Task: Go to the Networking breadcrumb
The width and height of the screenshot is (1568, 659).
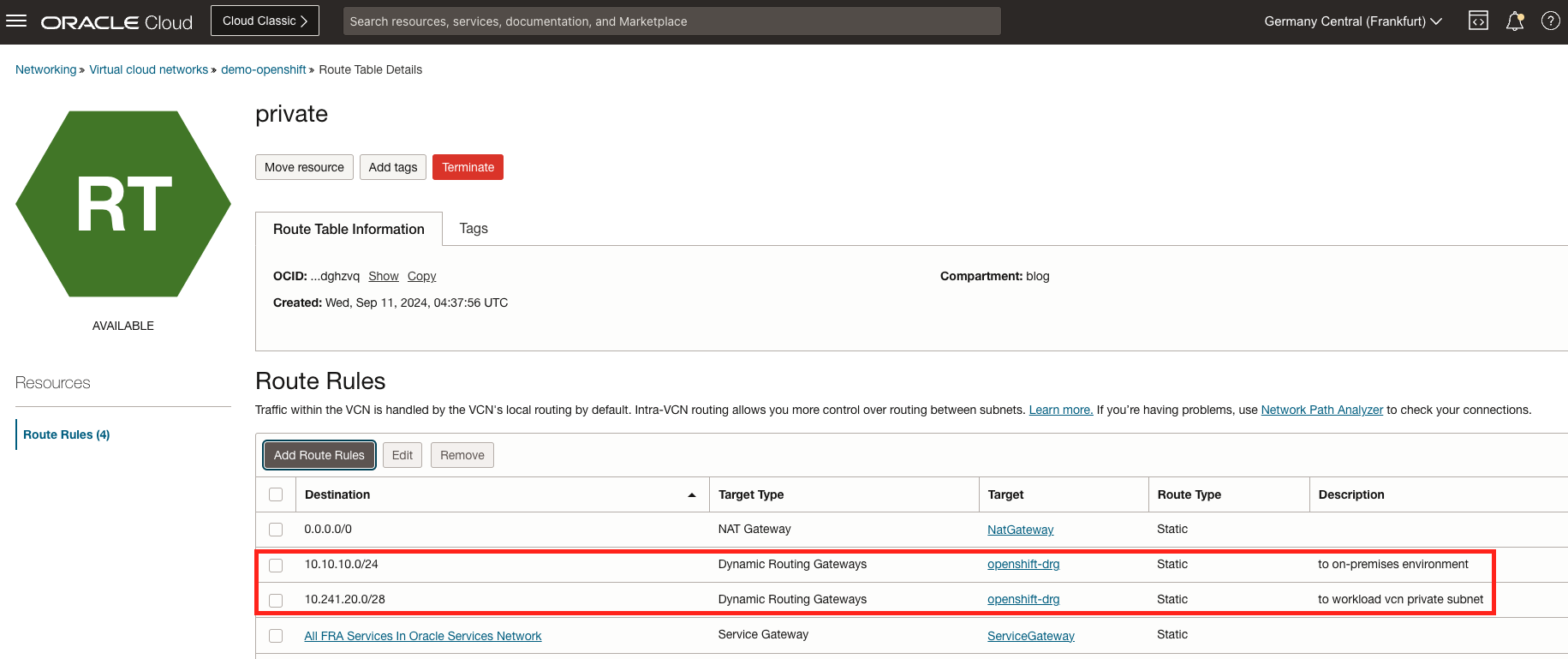Action: click(46, 69)
